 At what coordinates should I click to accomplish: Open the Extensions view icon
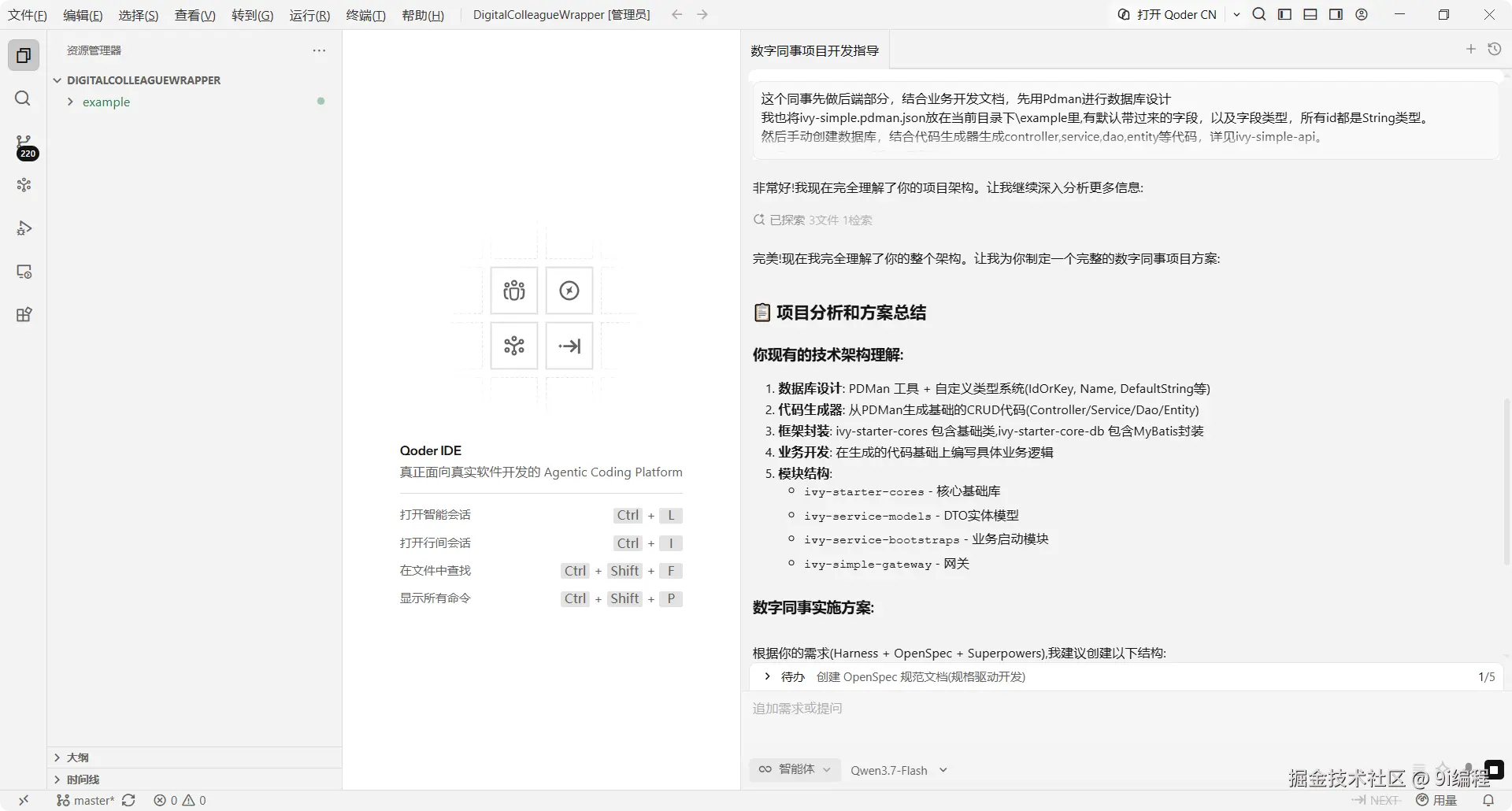(24, 315)
